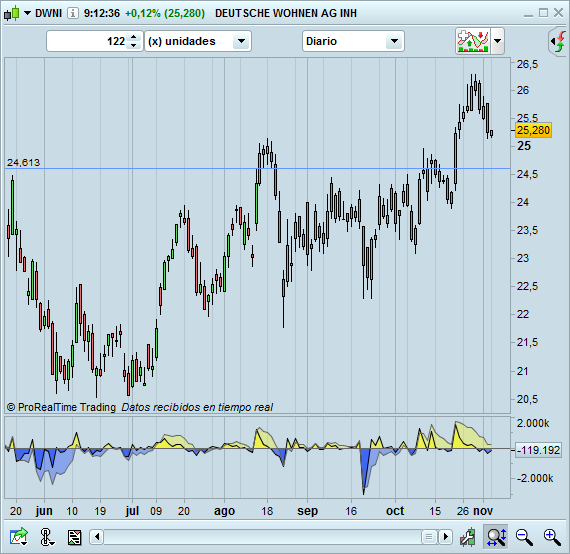The height and width of the screenshot is (554, 570).
Task: Open the DWNI instrument info icon
Action: click(x=73, y=13)
